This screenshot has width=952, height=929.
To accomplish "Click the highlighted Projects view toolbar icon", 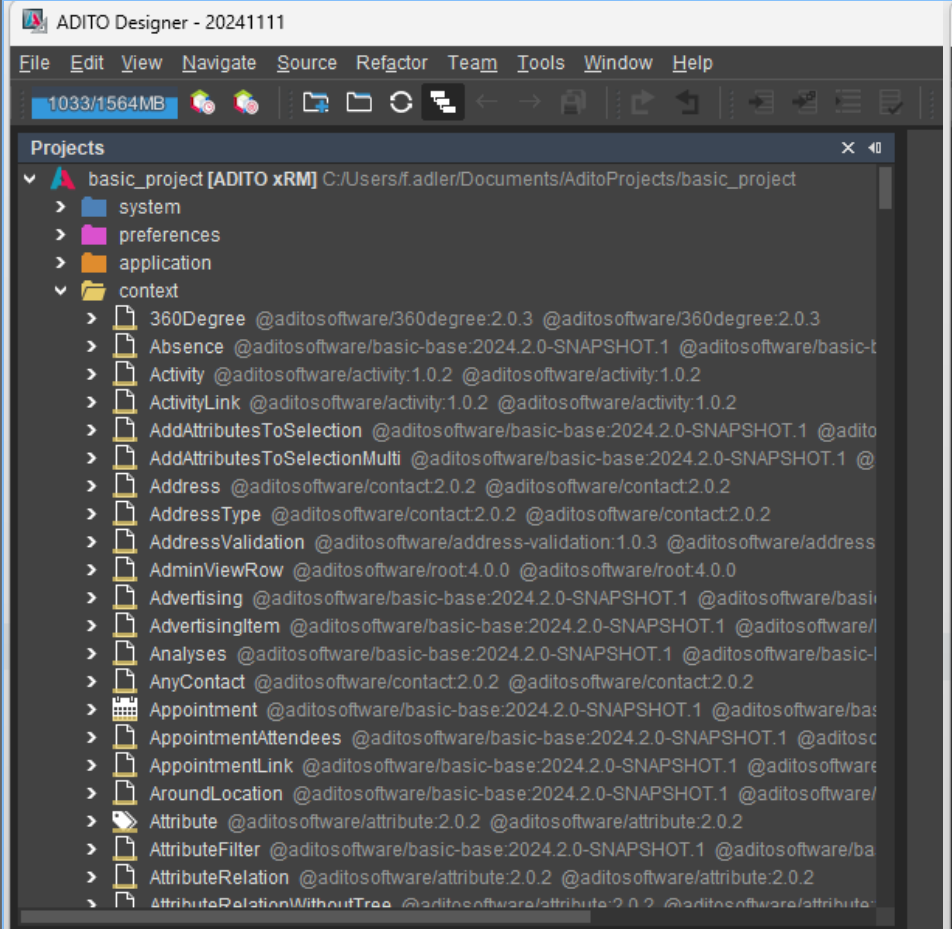I will (x=441, y=102).
